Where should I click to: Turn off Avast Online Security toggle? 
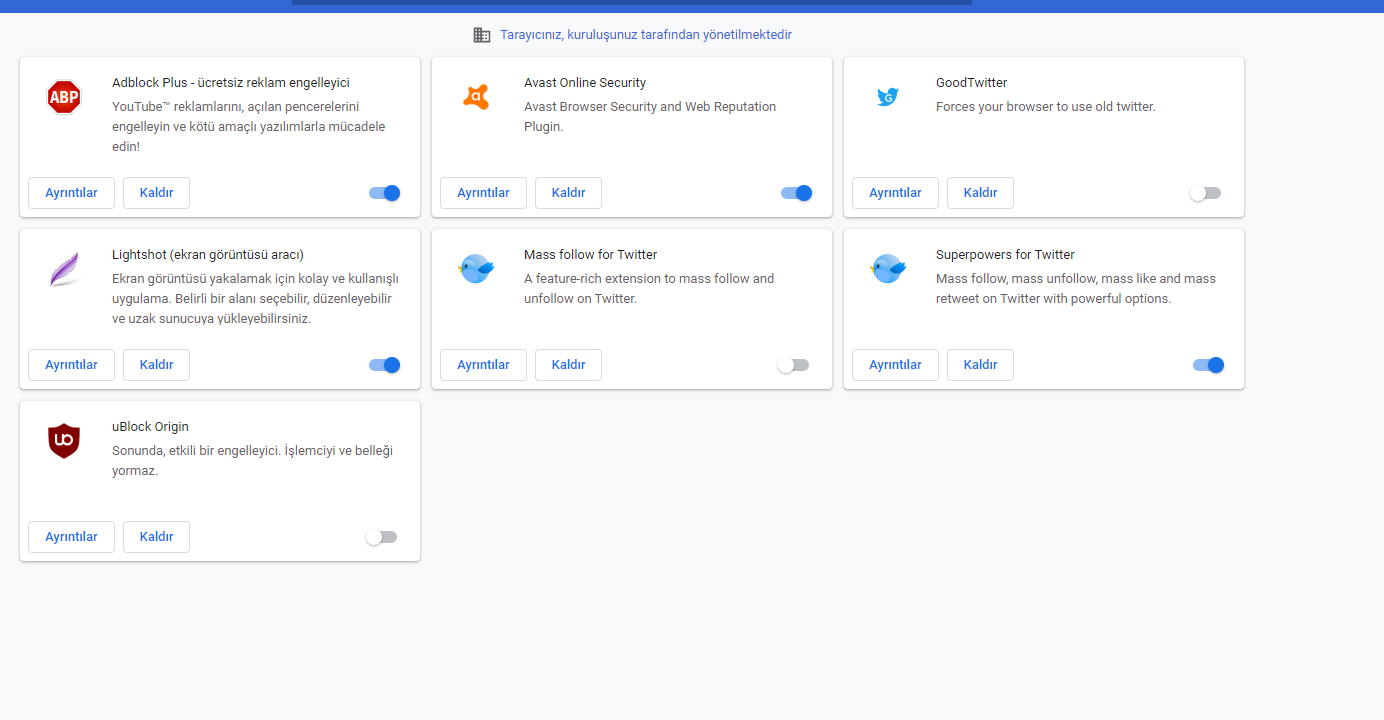[797, 193]
